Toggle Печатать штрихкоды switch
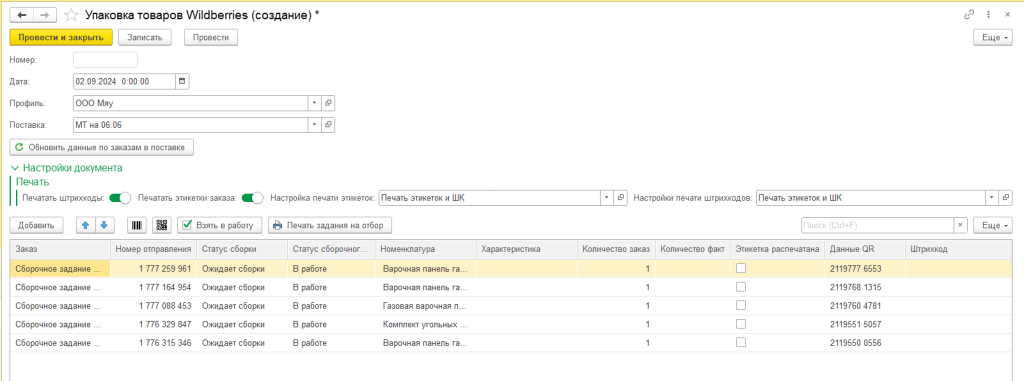 (x=120, y=197)
